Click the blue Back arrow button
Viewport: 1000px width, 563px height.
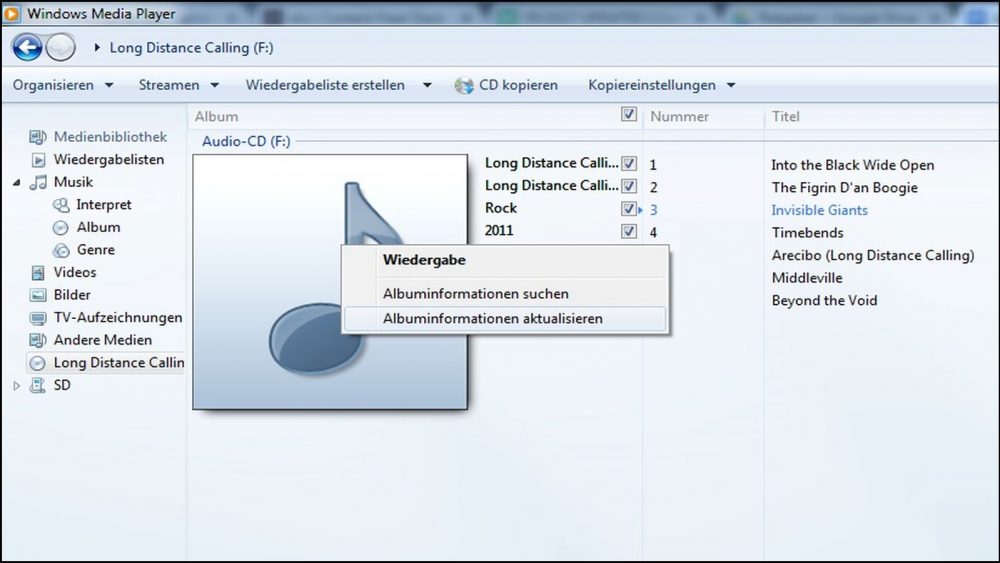(x=27, y=47)
